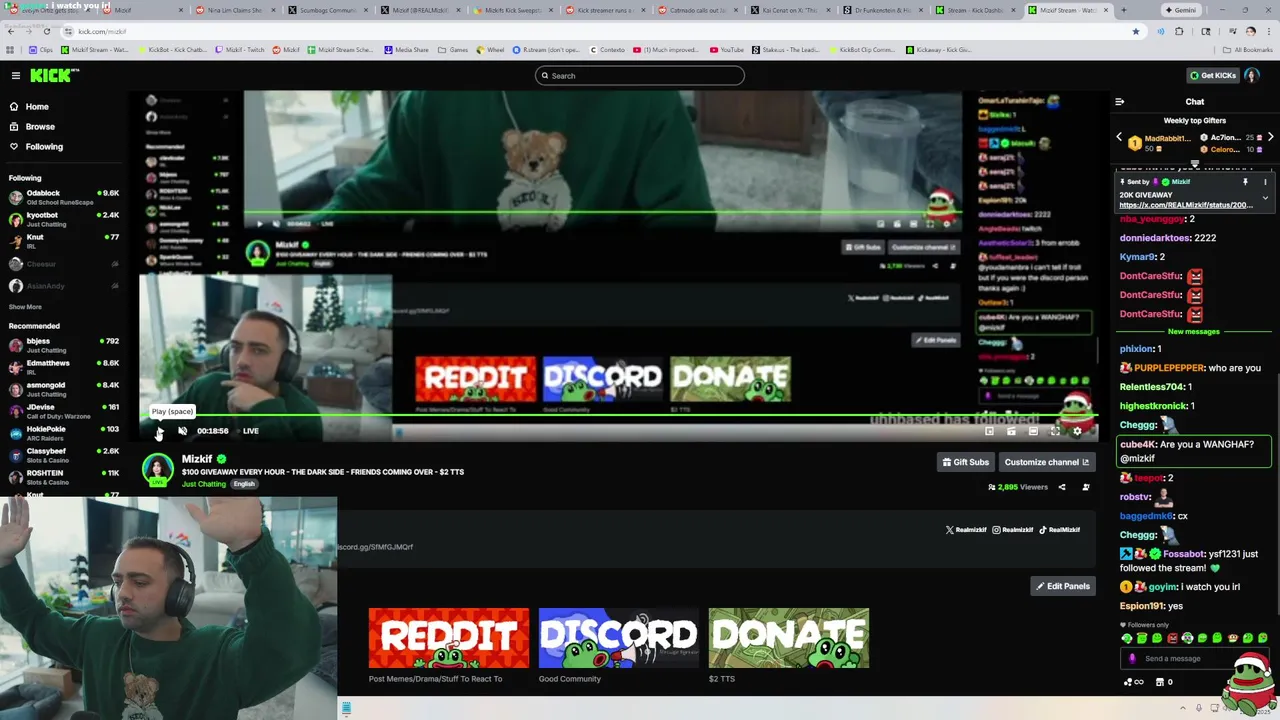Open the user avatar menu at top right

[1251, 75]
